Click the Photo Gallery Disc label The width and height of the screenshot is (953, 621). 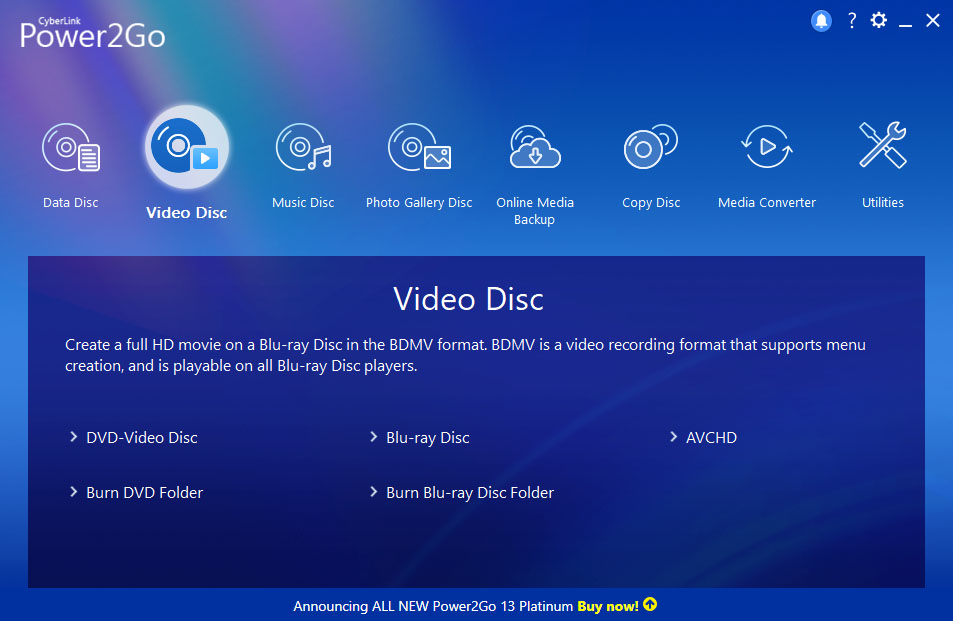tap(419, 203)
